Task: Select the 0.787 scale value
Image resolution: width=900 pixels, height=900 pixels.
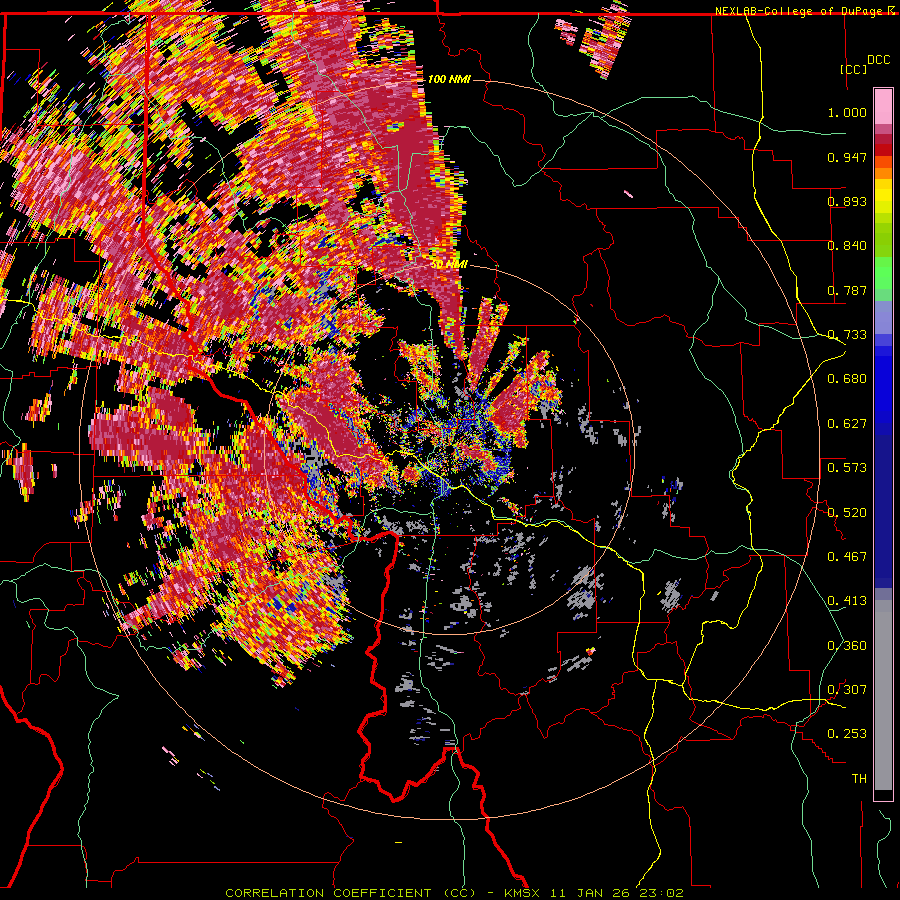Action: [847, 290]
